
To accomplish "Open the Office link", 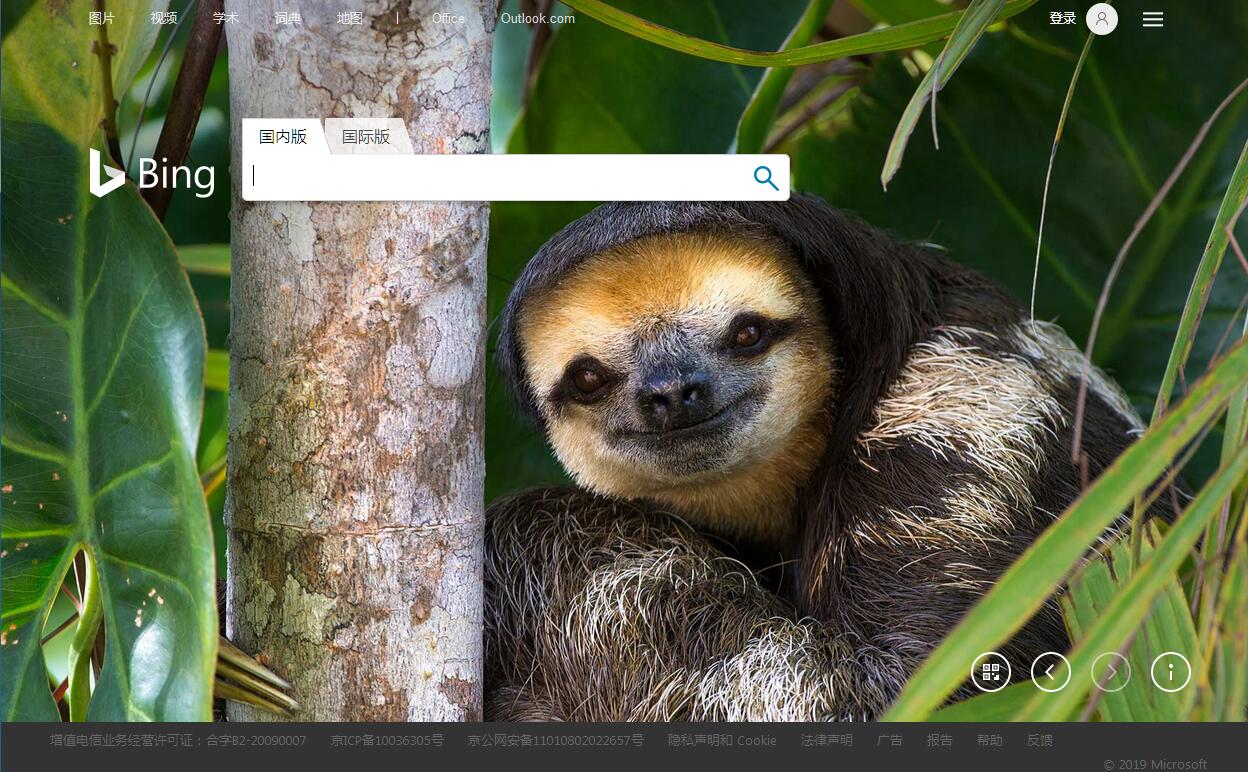I will [448, 18].
